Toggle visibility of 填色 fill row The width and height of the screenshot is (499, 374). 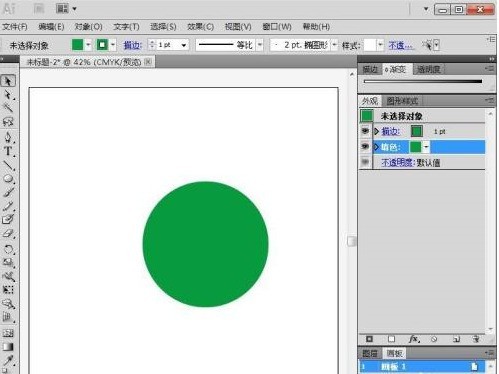pyautogui.click(x=365, y=147)
